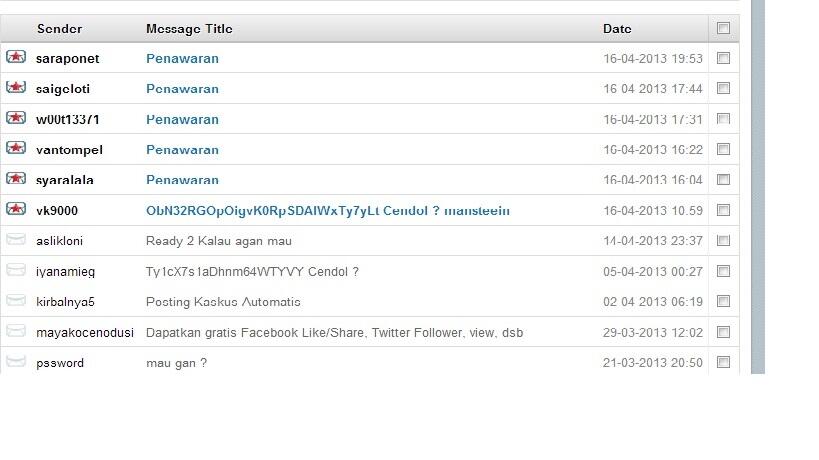Open the Facebook Like/Share message
Image resolution: width=819 pixels, height=460 pixels.
point(334,332)
